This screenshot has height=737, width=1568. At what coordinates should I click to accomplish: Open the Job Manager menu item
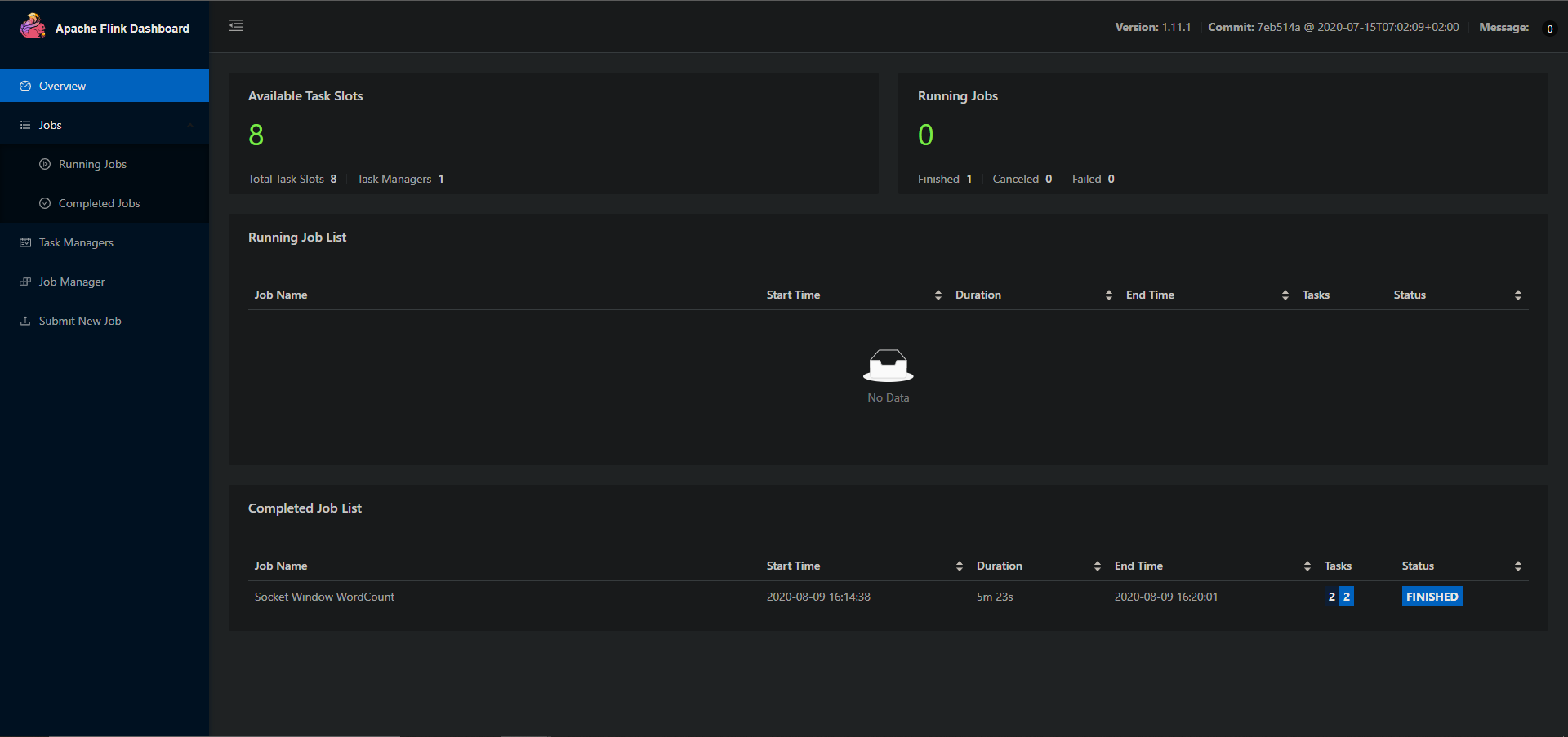click(x=105, y=282)
